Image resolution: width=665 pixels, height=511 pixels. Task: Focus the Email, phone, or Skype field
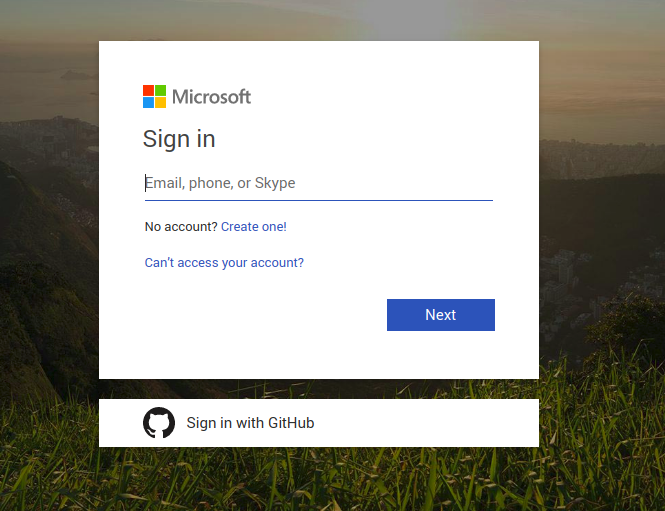tap(319, 184)
